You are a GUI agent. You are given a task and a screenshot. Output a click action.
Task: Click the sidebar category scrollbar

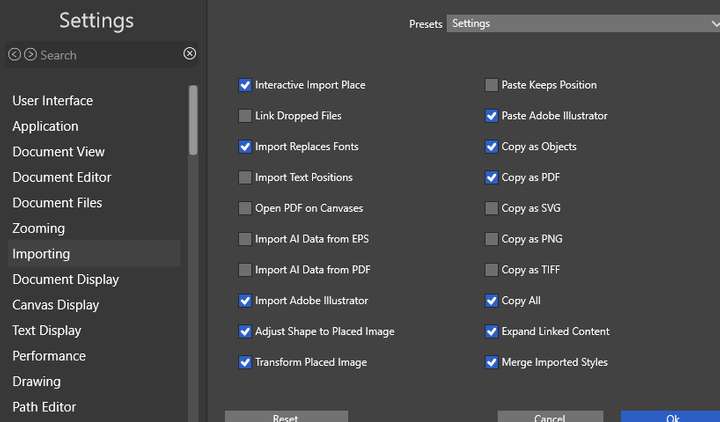(193, 120)
